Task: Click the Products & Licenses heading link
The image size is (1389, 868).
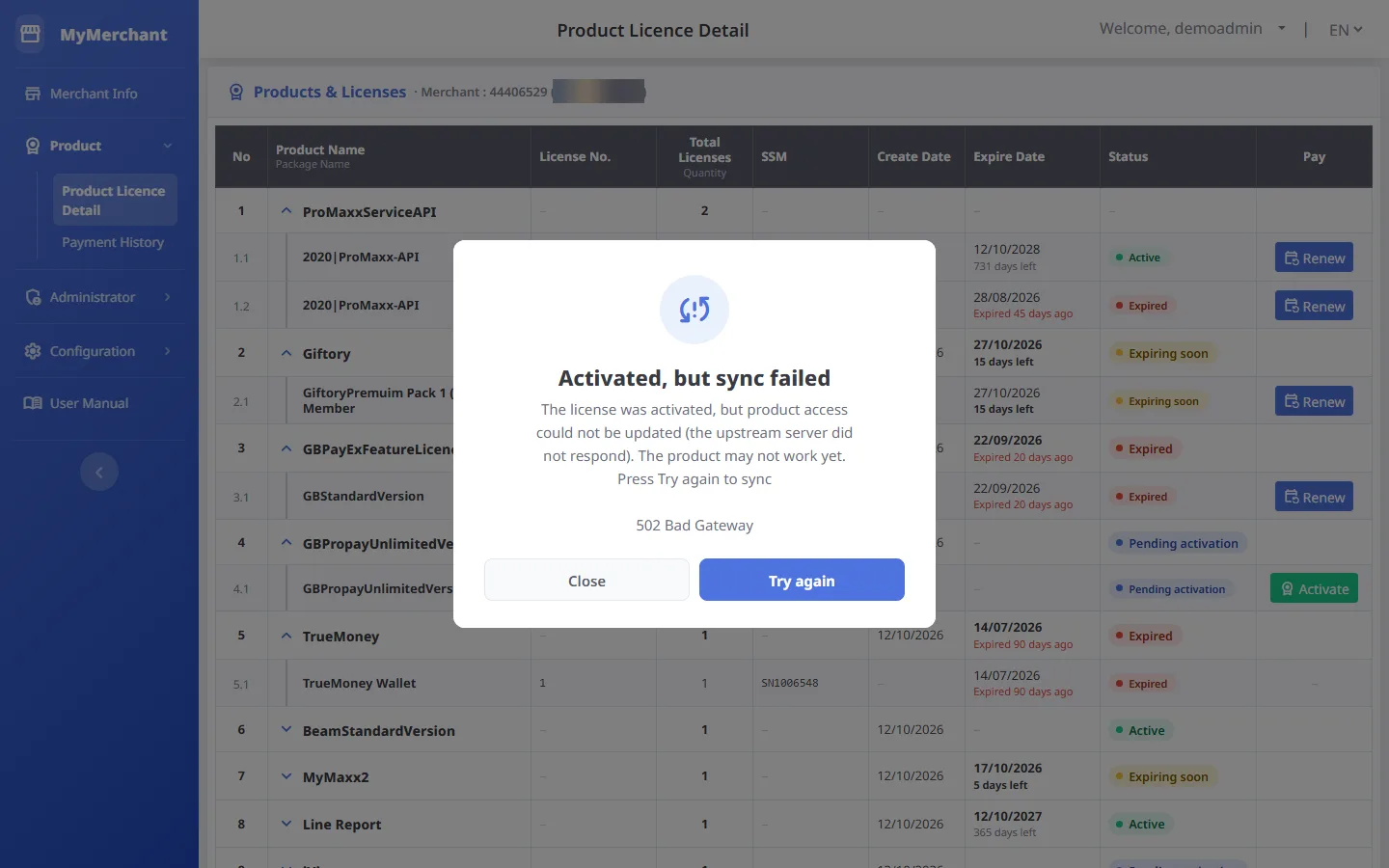Action: [x=330, y=93]
